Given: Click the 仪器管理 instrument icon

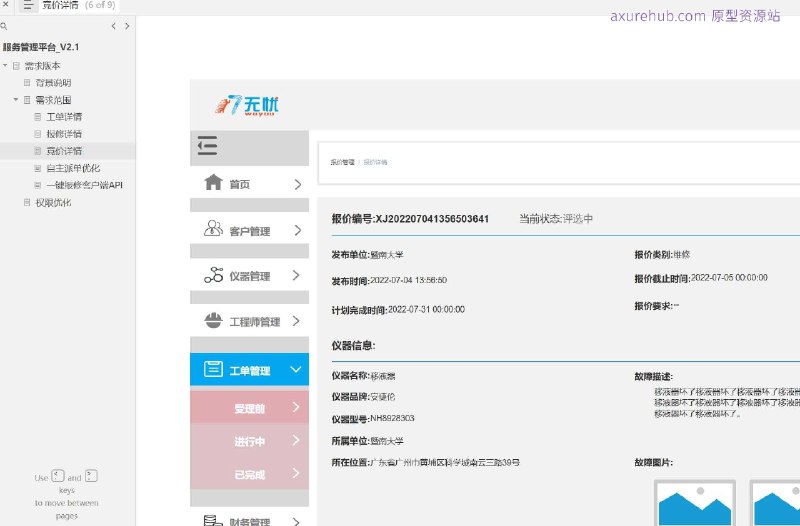Looking at the screenshot, I should [213, 274].
